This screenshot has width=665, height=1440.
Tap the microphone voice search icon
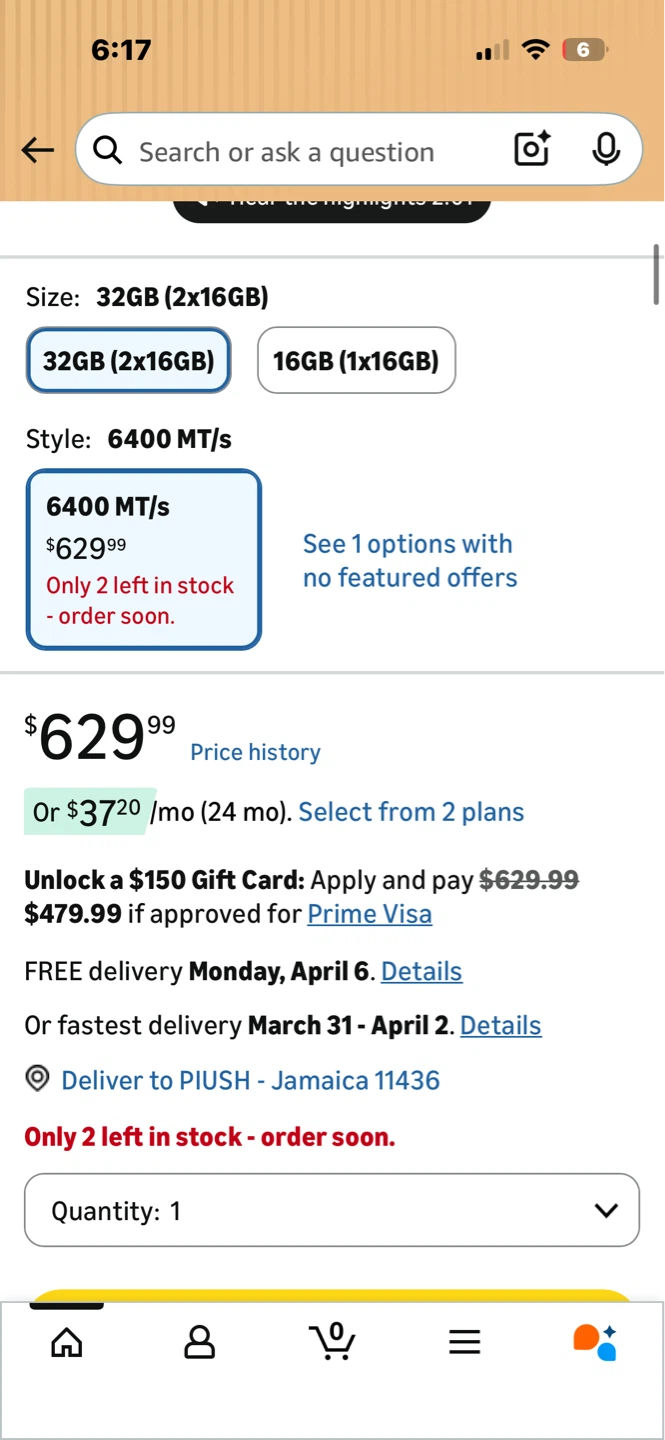tap(605, 149)
